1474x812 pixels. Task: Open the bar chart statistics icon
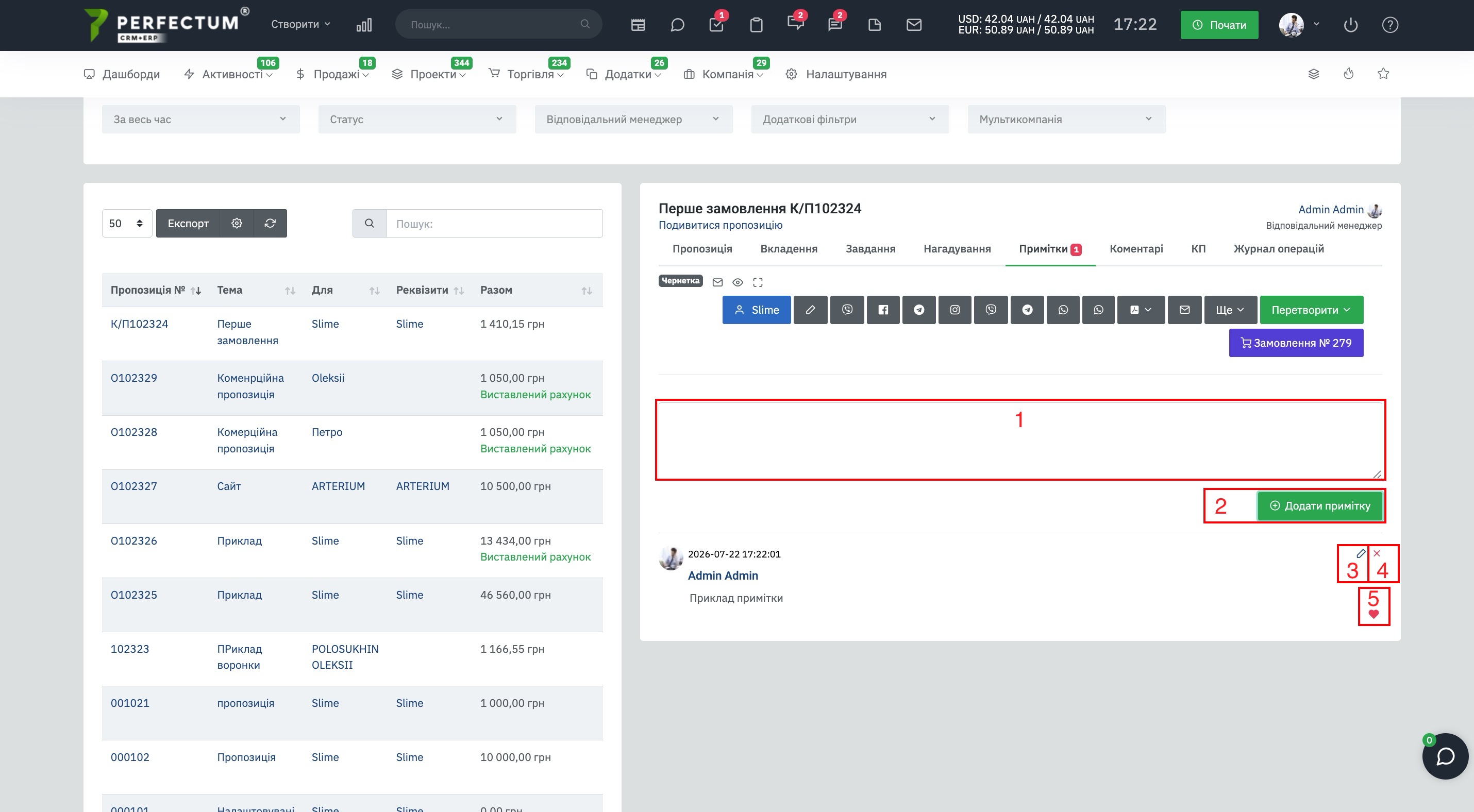tap(364, 25)
